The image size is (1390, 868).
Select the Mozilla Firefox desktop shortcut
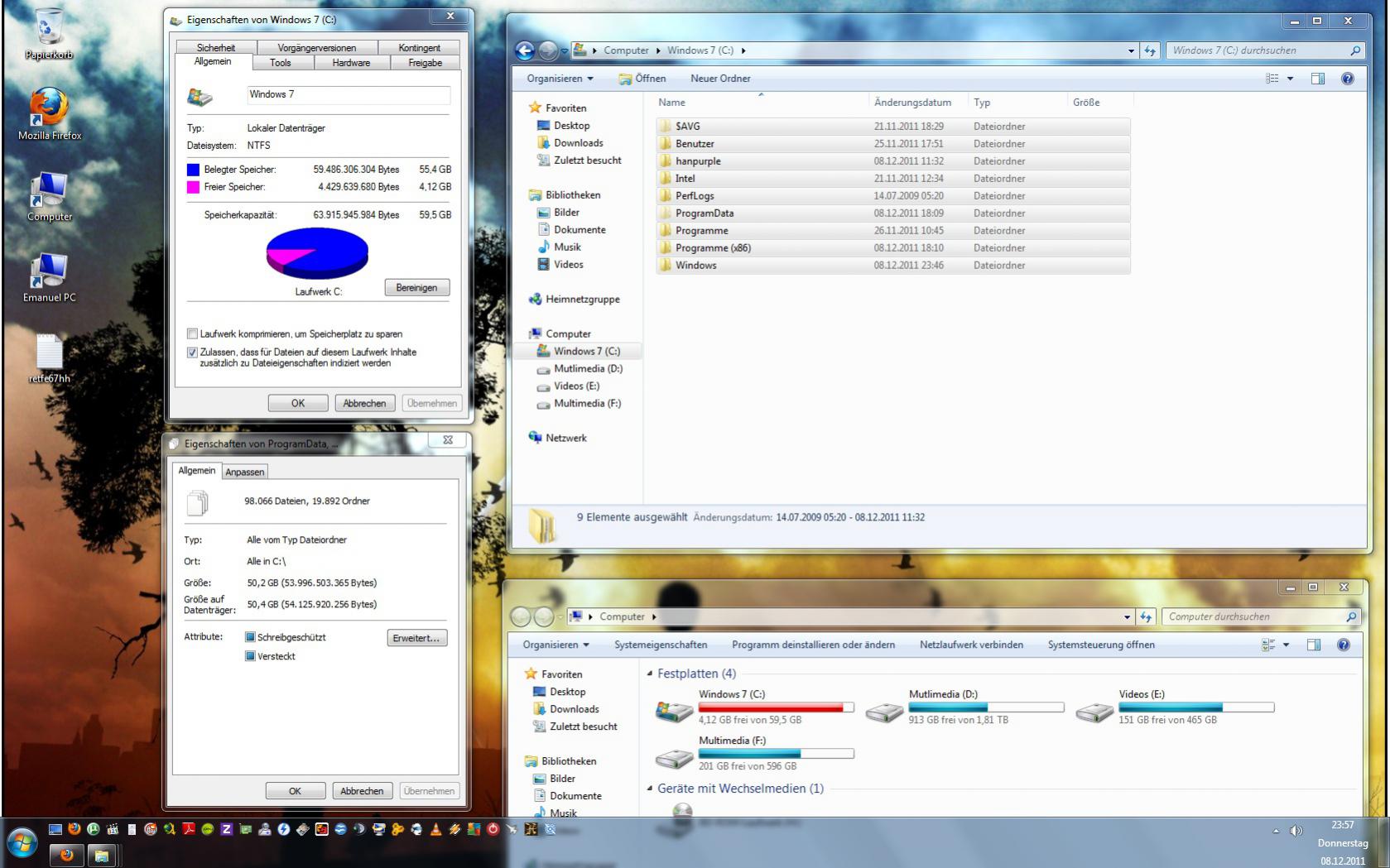coord(50,113)
